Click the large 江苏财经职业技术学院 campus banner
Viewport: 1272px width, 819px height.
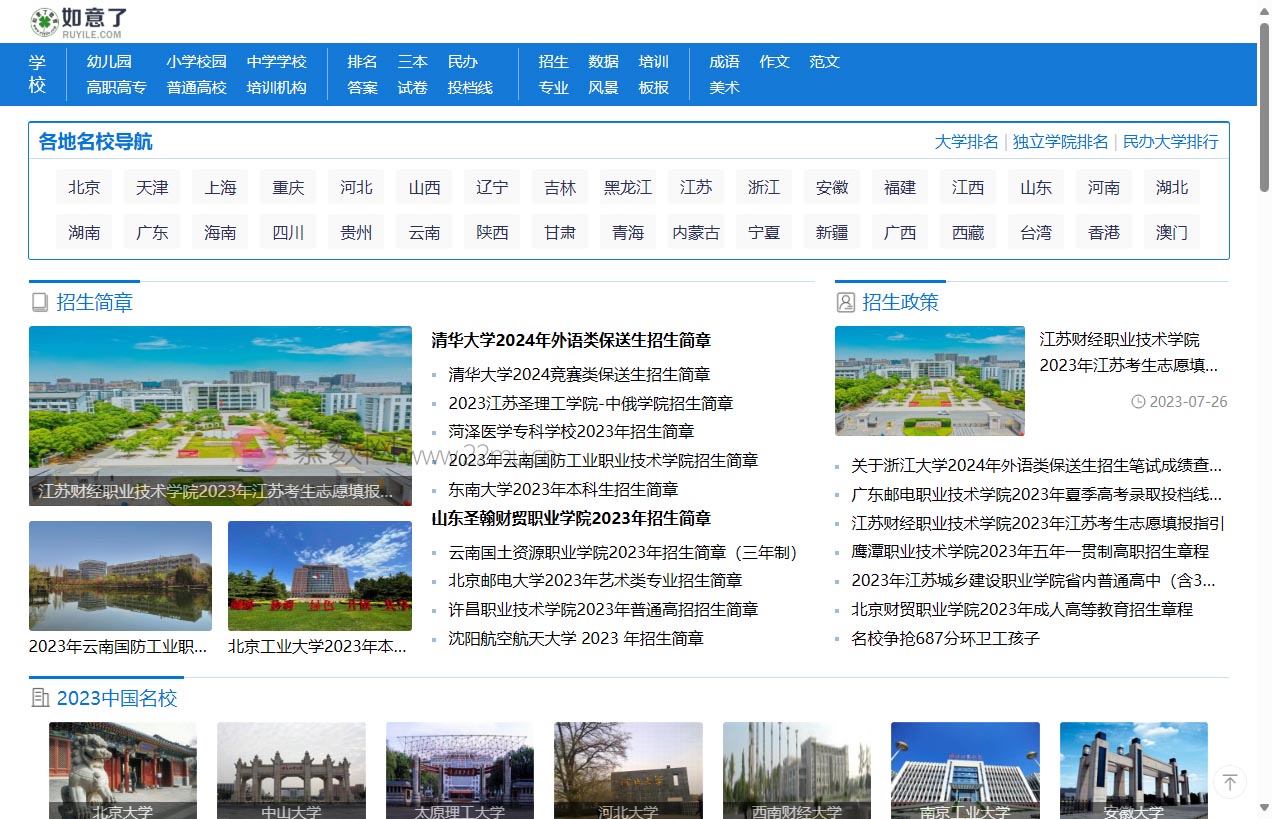coord(220,415)
